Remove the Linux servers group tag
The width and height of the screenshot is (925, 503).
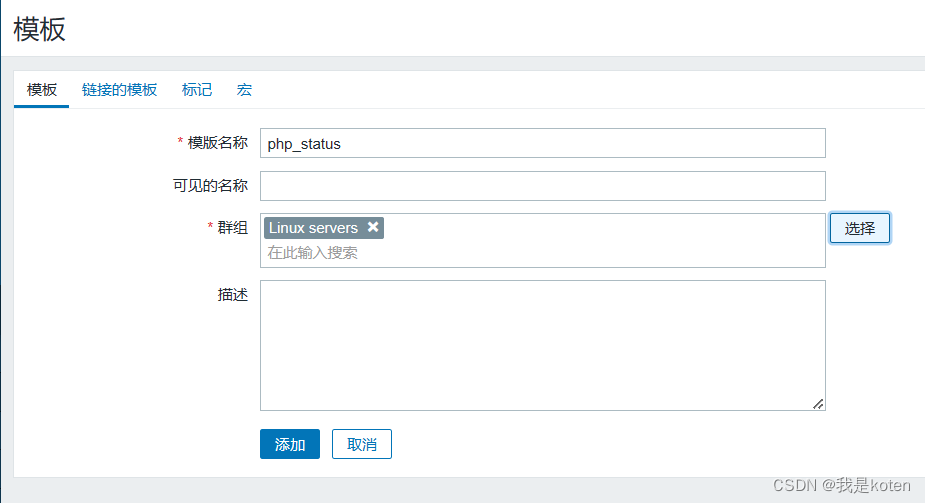(373, 227)
